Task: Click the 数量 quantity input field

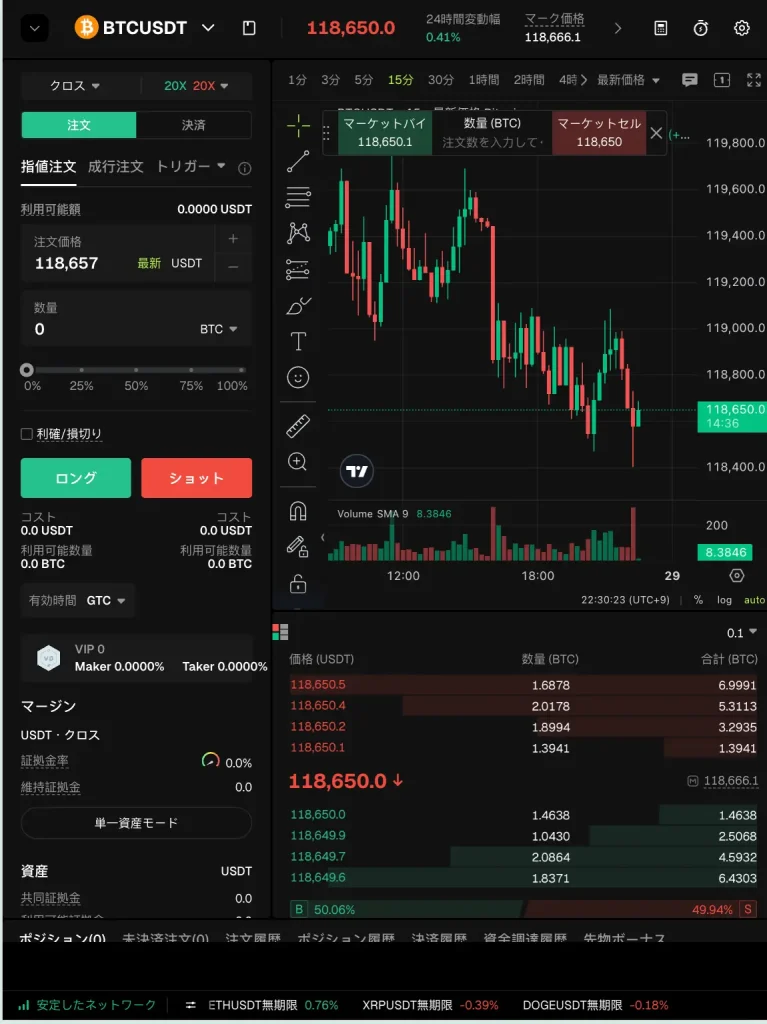Action: tap(136, 319)
